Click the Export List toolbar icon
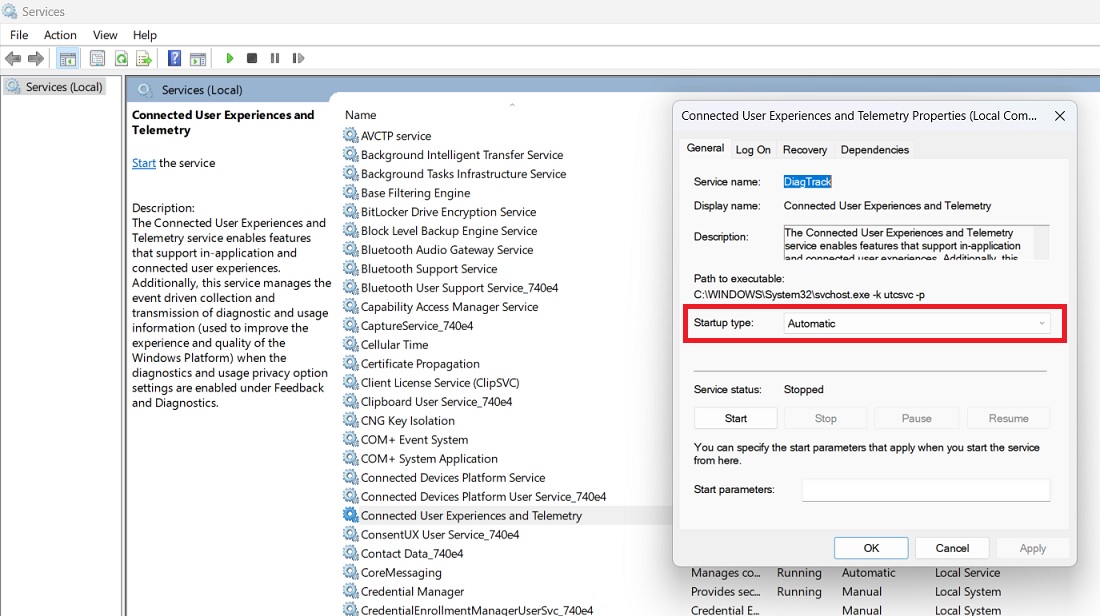The width and height of the screenshot is (1100, 616). click(143, 58)
